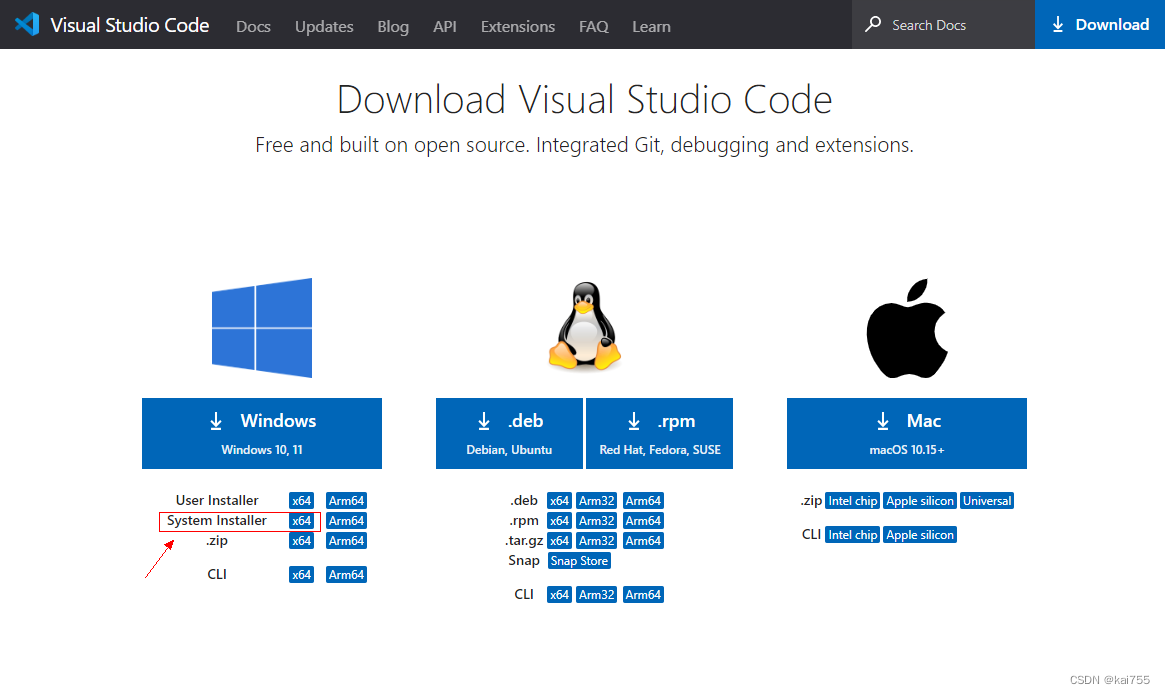Image resolution: width=1165 pixels, height=694 pixels.
Task: Click the Linux Tux penguin image
Action: [585, 326]
